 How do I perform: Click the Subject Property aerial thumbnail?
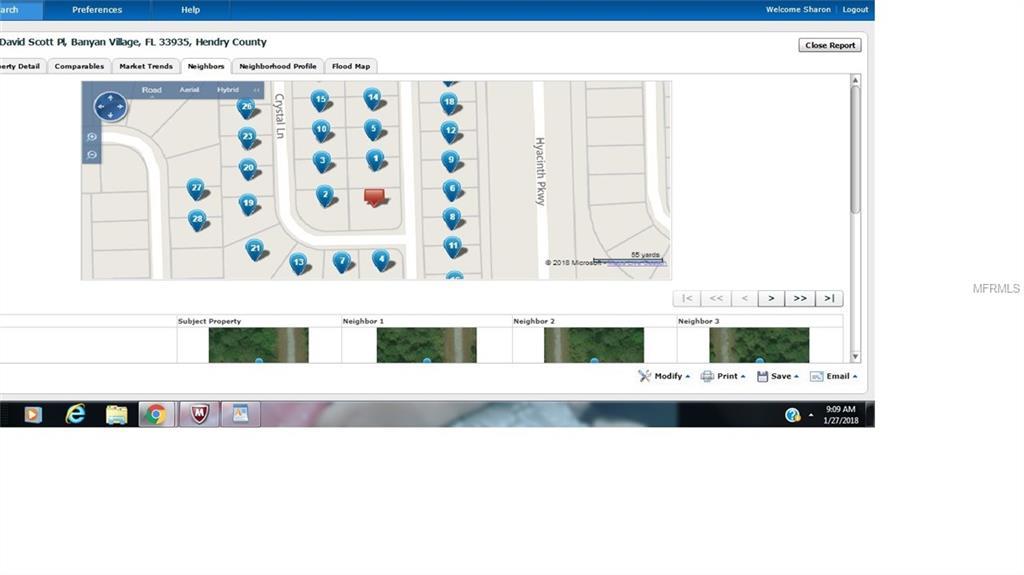click(259, 345)
